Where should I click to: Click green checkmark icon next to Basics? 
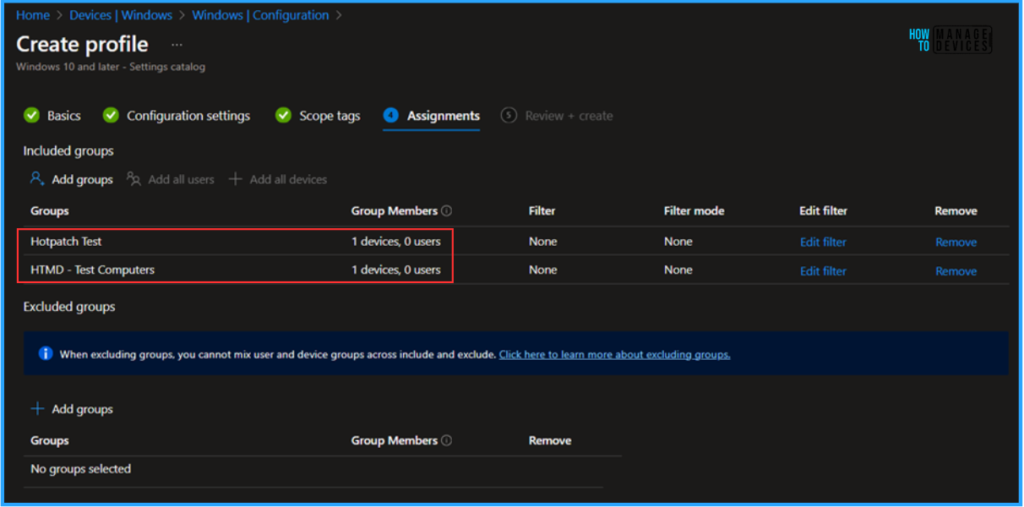pyautogui.click(x=31, y=116)
